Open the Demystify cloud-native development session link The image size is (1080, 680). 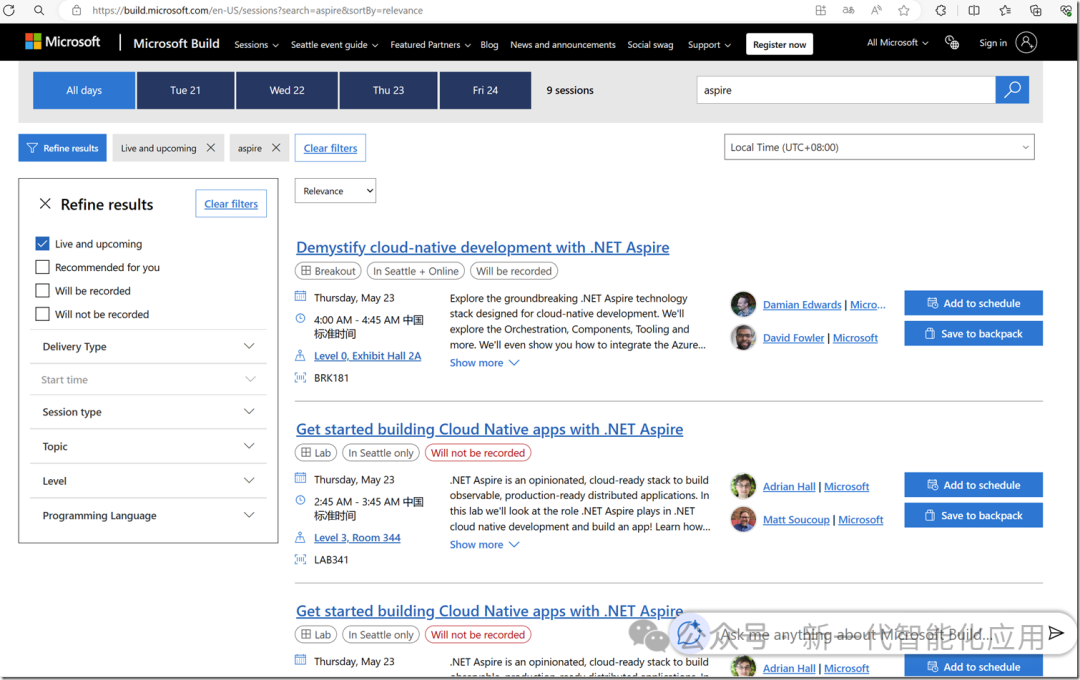coord(482,247)
